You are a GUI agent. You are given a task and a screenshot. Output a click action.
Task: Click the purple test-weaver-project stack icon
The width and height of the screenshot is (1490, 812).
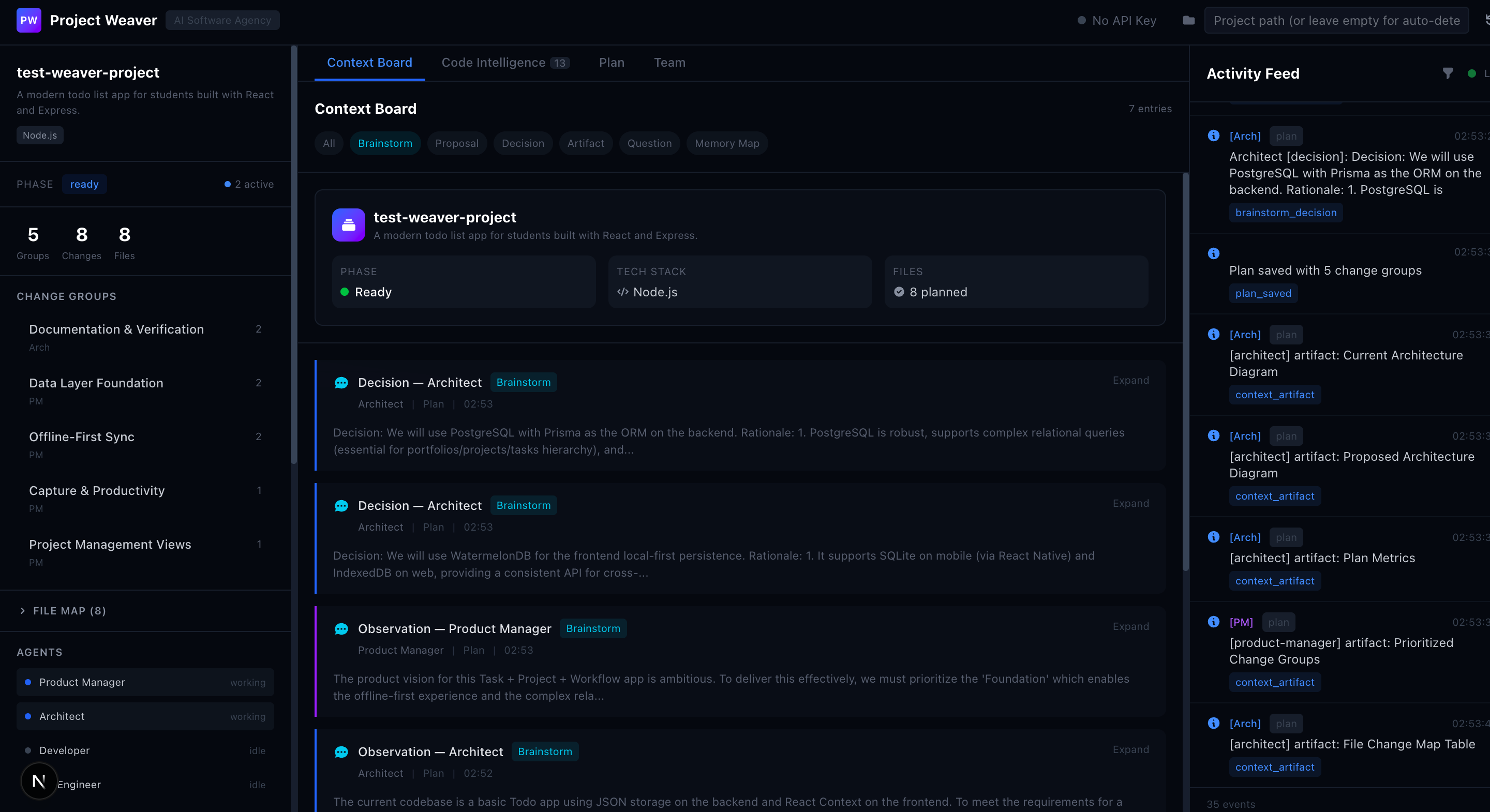tap(348, 225)
